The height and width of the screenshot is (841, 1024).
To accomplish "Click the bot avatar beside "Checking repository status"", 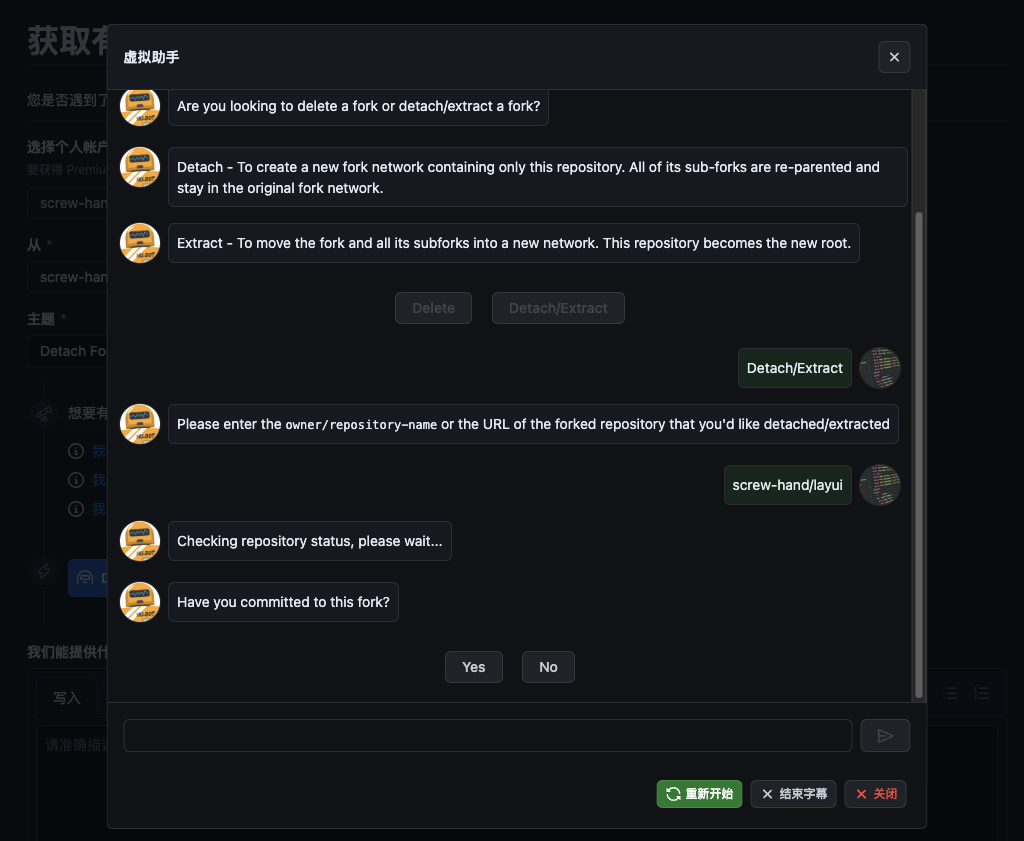I will 140,541.
